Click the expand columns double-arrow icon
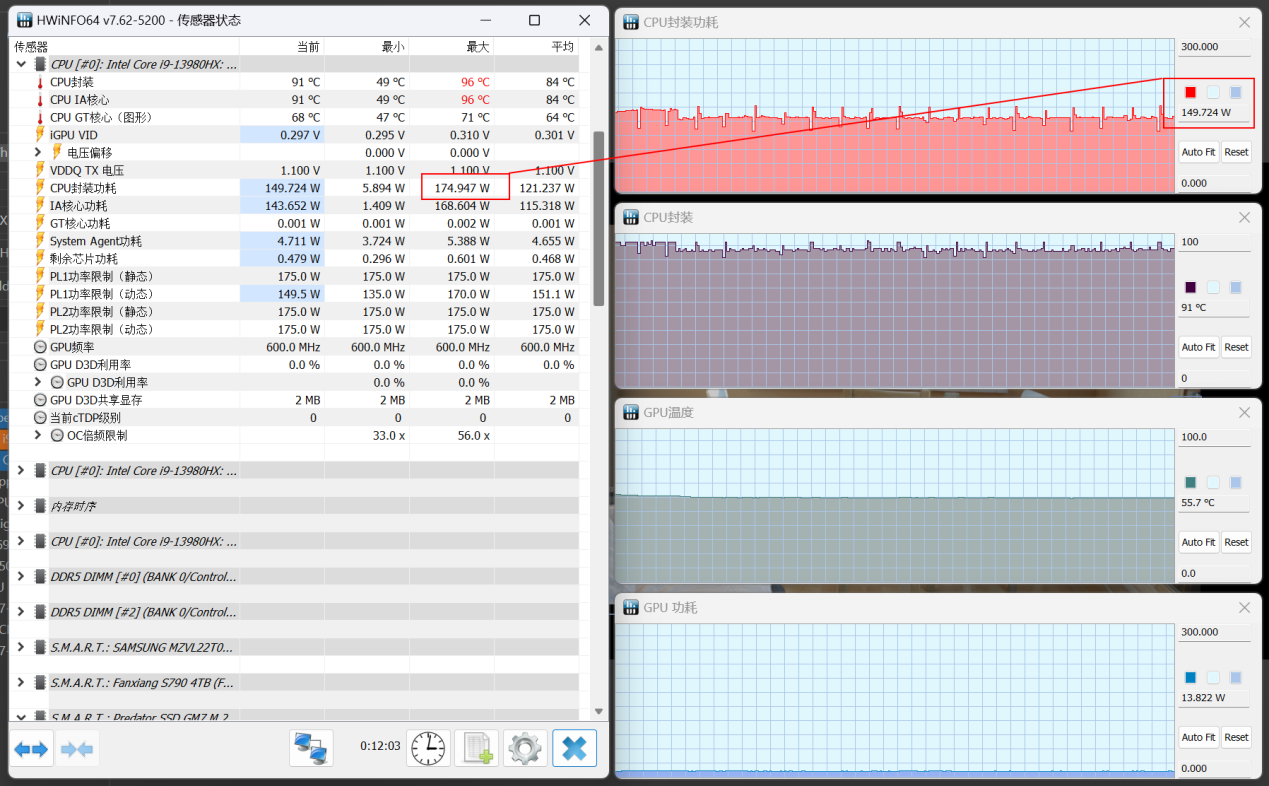The image size is (1269, 786). (x=30, y=748)
